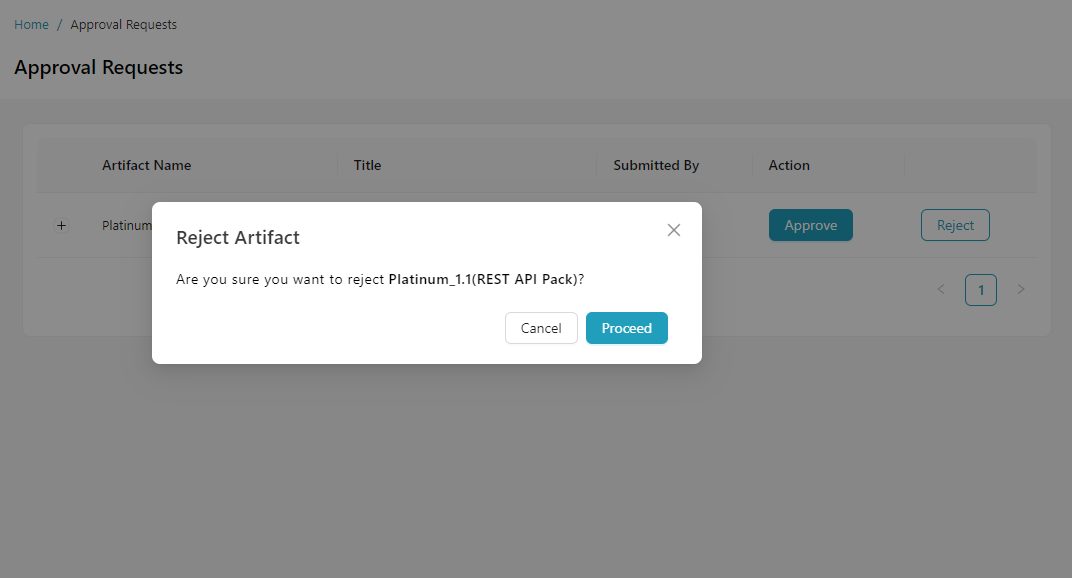Viewport: 1072px width, 578px height.
Task: Go to the previous page arrow
Action: tap(941, 290)
